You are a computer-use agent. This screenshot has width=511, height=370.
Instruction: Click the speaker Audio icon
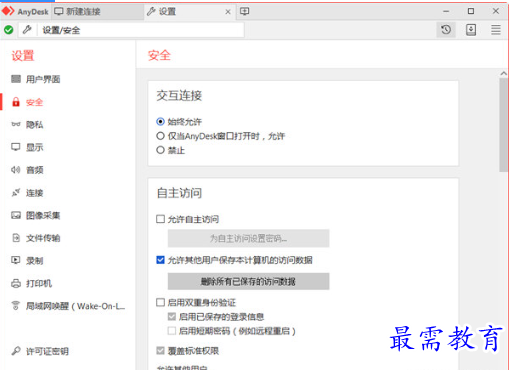pyautogui.click(x=16, y=170)
